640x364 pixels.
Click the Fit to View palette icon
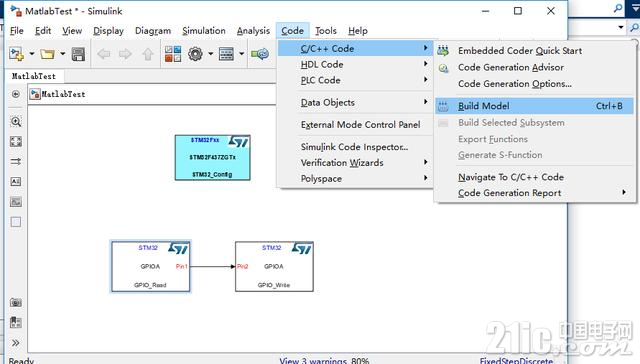16,142
